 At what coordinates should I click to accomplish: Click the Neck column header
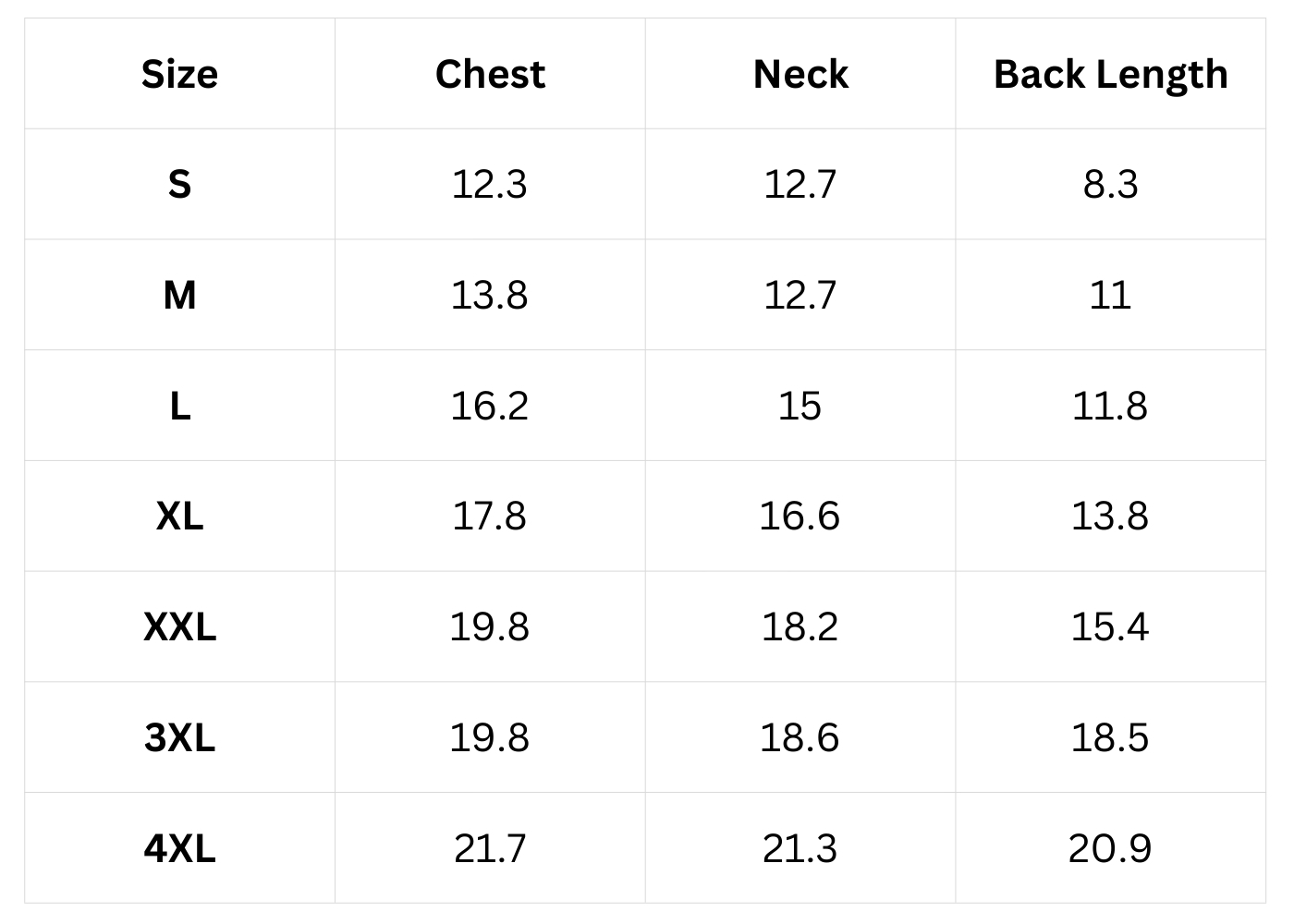tap(800, 74)
